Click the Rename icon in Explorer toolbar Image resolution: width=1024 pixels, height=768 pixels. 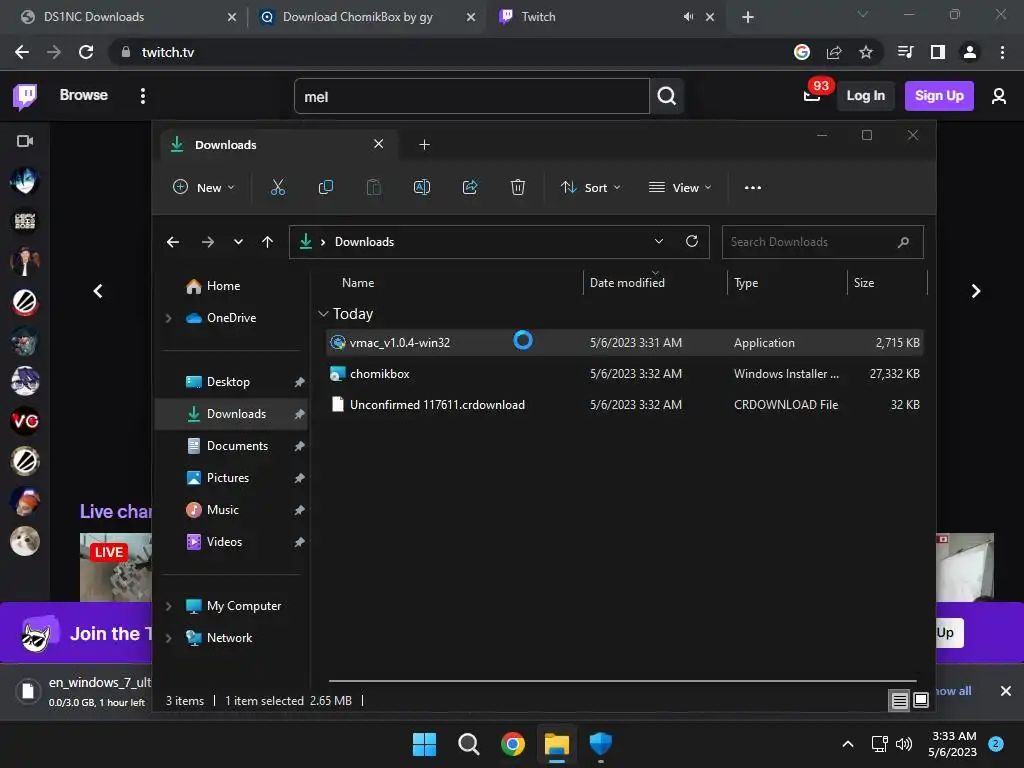pyautogui.click(x=422, y=187)
